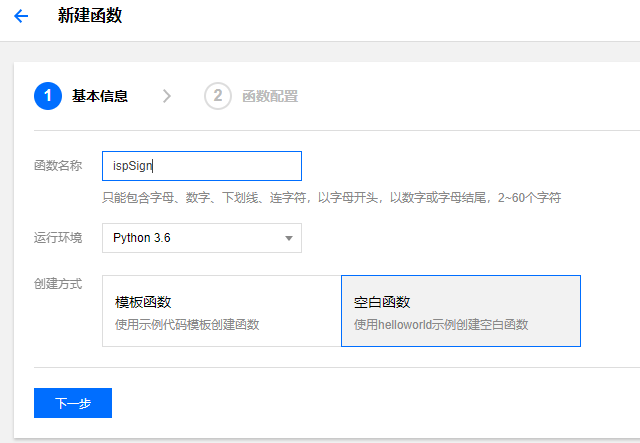This screenshot has width=640, height=443.
Task: Click the step 2 circle icon
Action: point(217,96)
